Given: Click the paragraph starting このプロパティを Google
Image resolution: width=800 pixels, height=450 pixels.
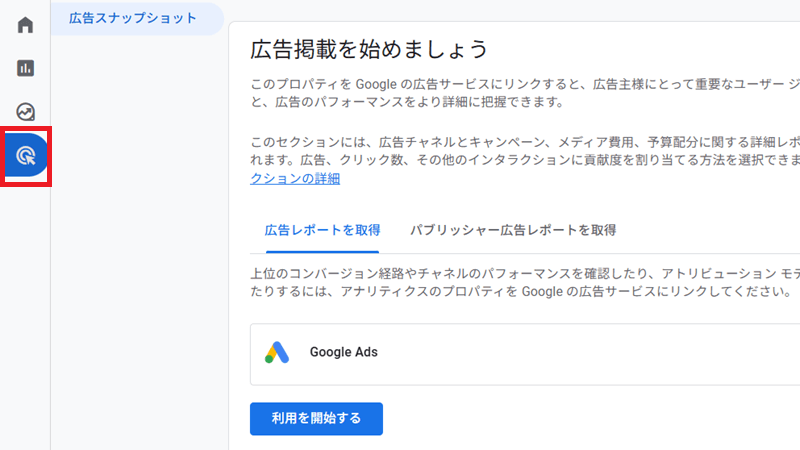Looking at the screenshot, I should pyautogui.click(x=525, y=93).
